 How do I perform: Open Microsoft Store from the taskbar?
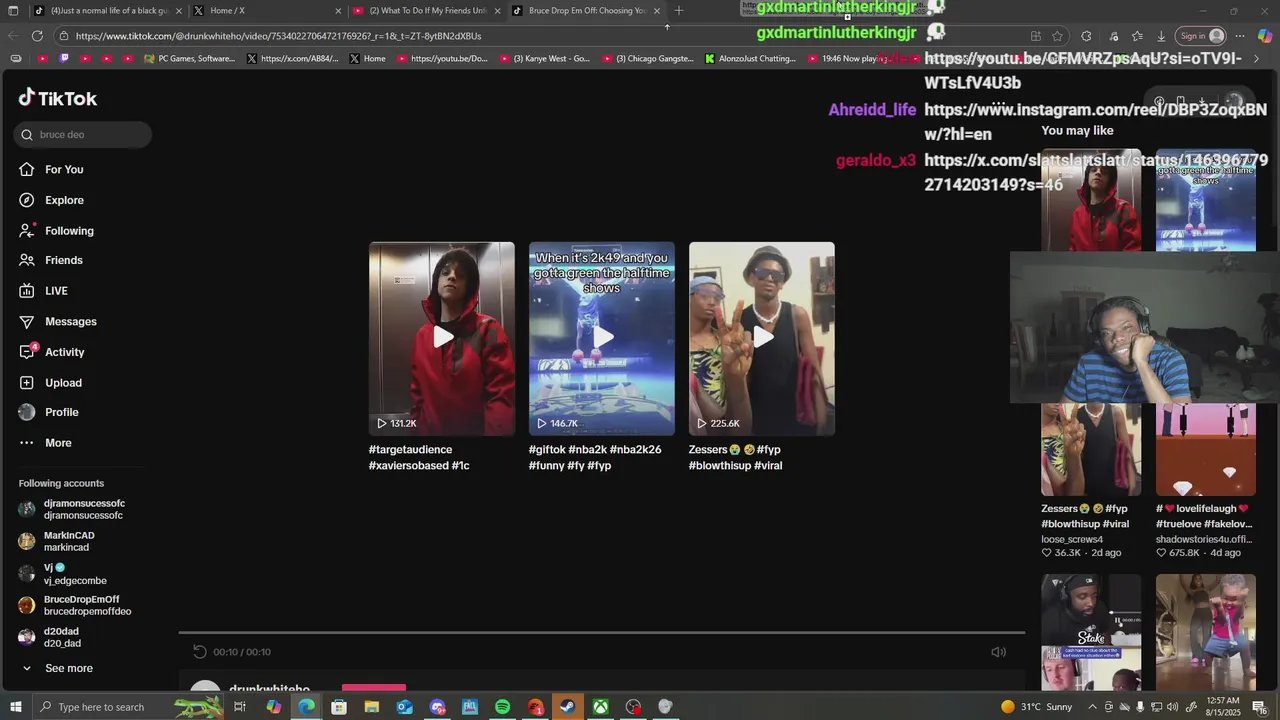pyautogui.click(x=339, y=707)
